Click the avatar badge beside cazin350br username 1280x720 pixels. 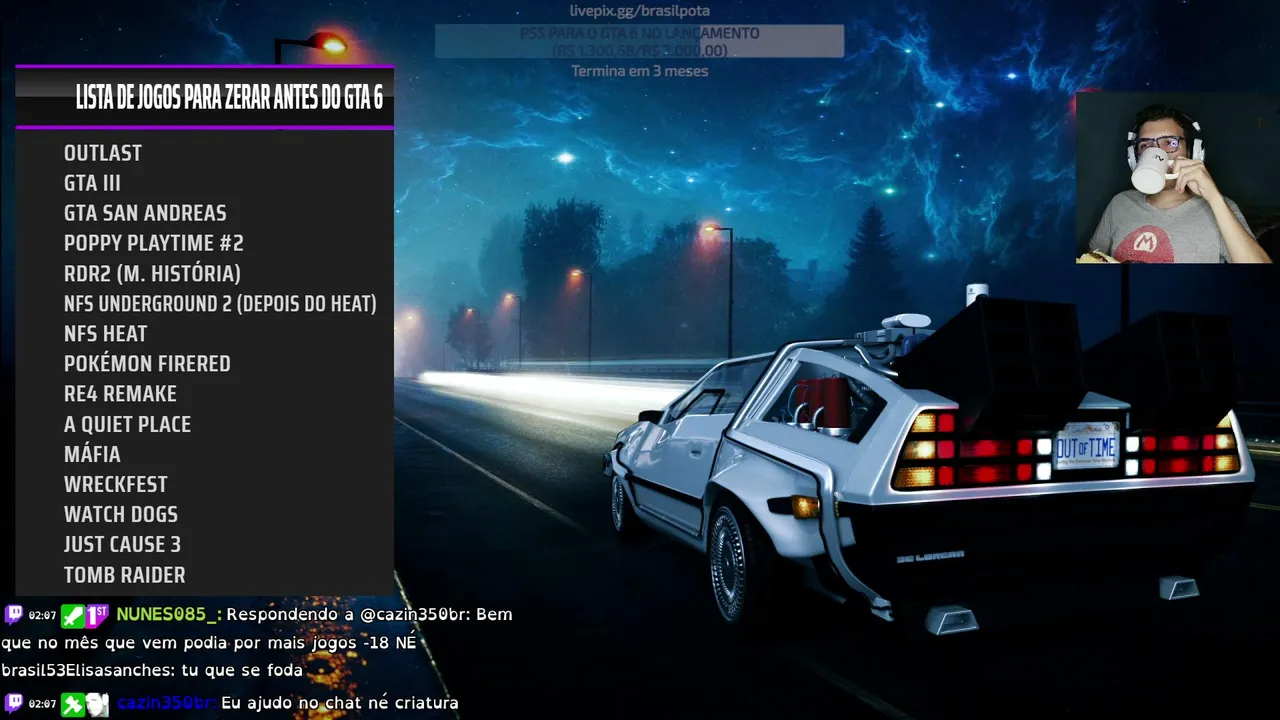(x=97, y=704)
